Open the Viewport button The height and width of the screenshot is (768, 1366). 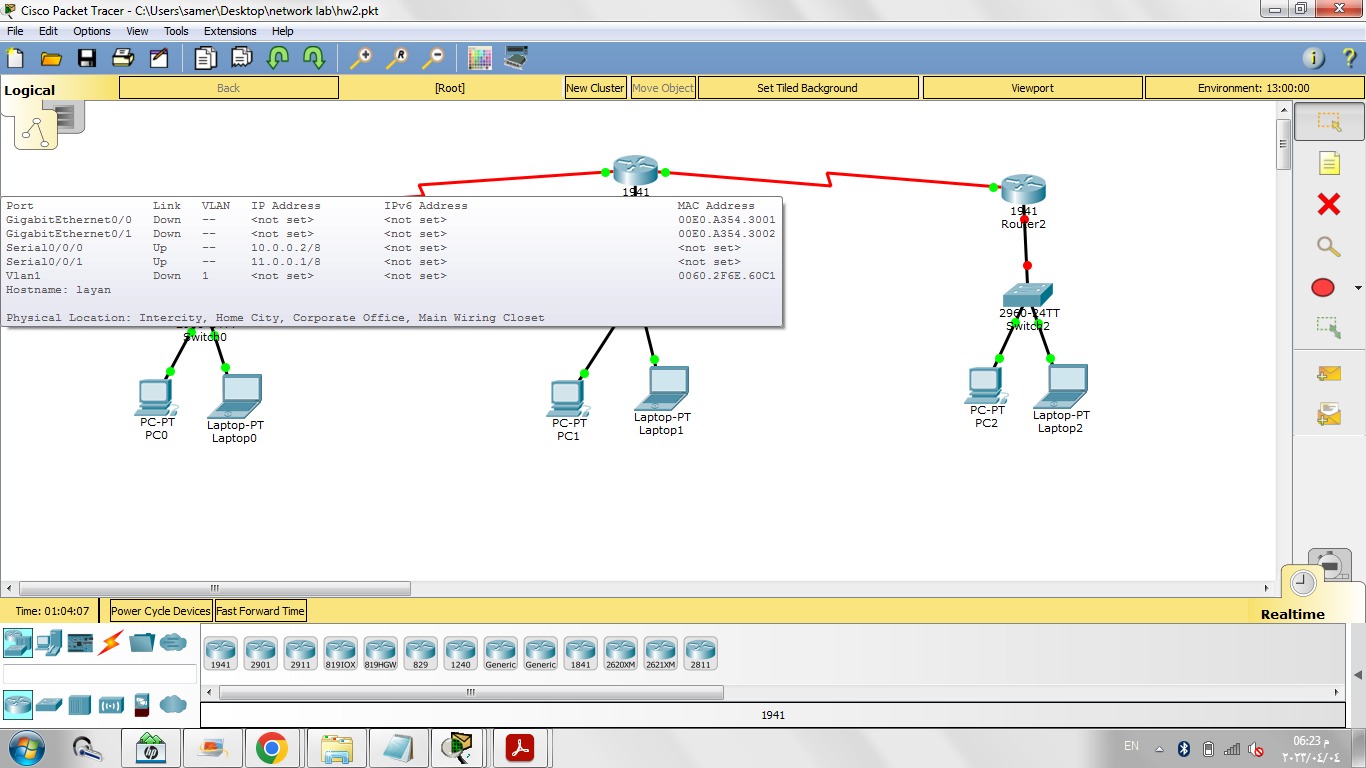point(1032,88)
